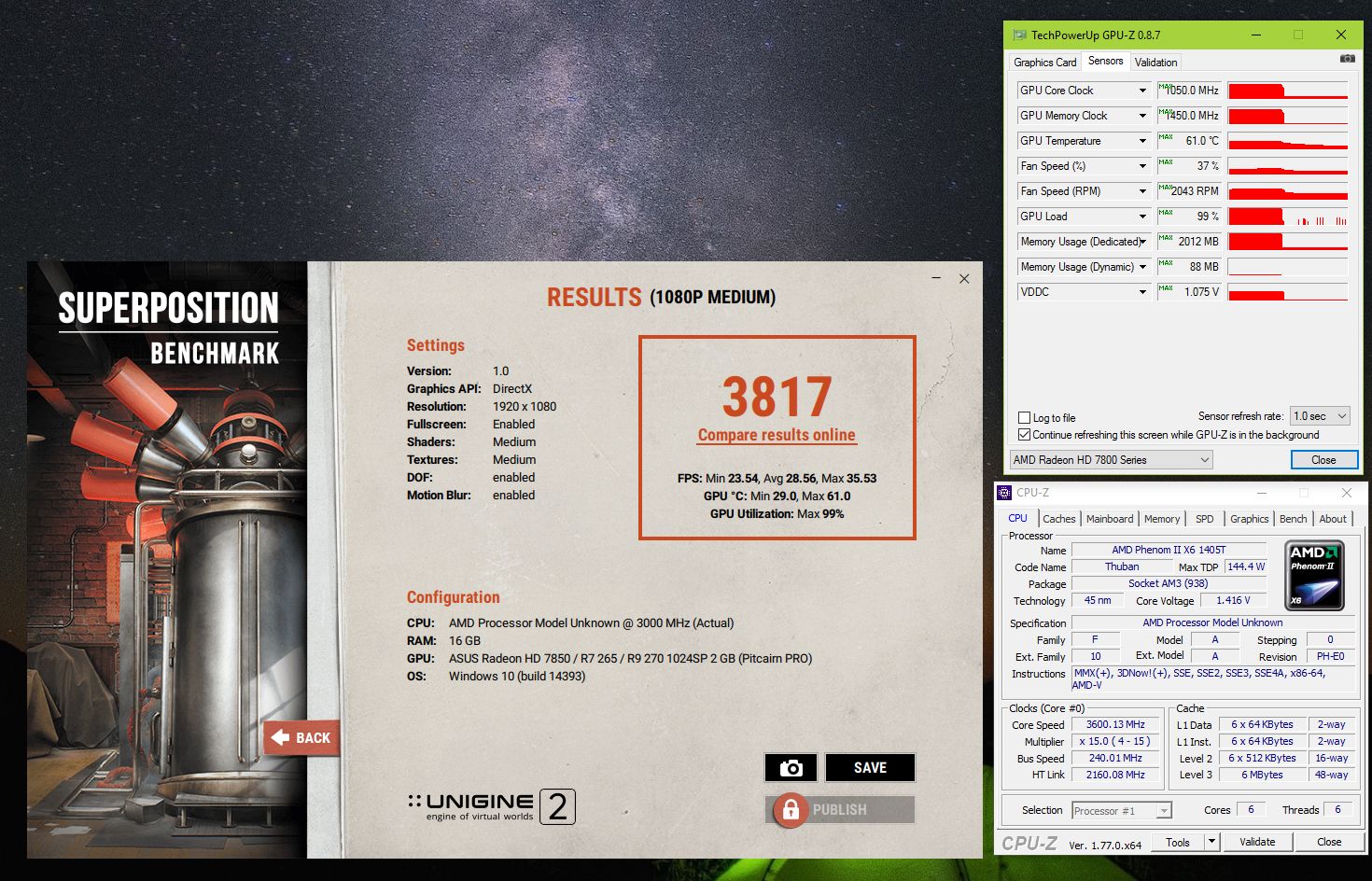Click the AMD Phenom II X6 1405T name field
The width and height of the screenshot is (1372, 881).
1169,550
